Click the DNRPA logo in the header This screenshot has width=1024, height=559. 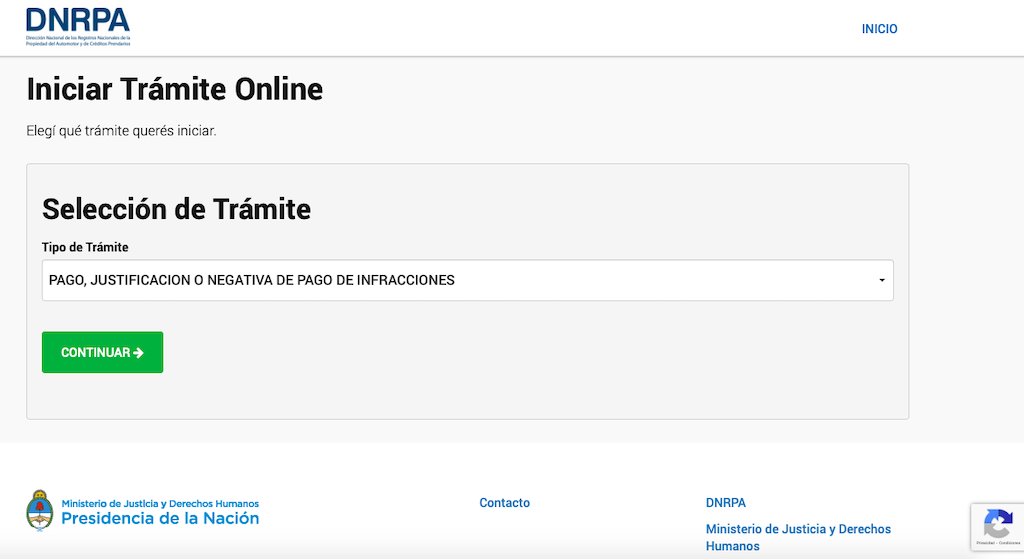pos(77,20)
